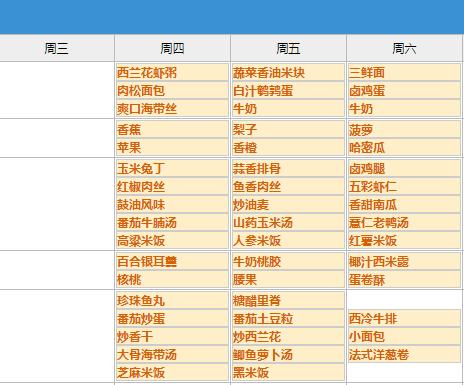
Task: Select the 牛奶桃胶 snack item
Action: pos(288,261)
